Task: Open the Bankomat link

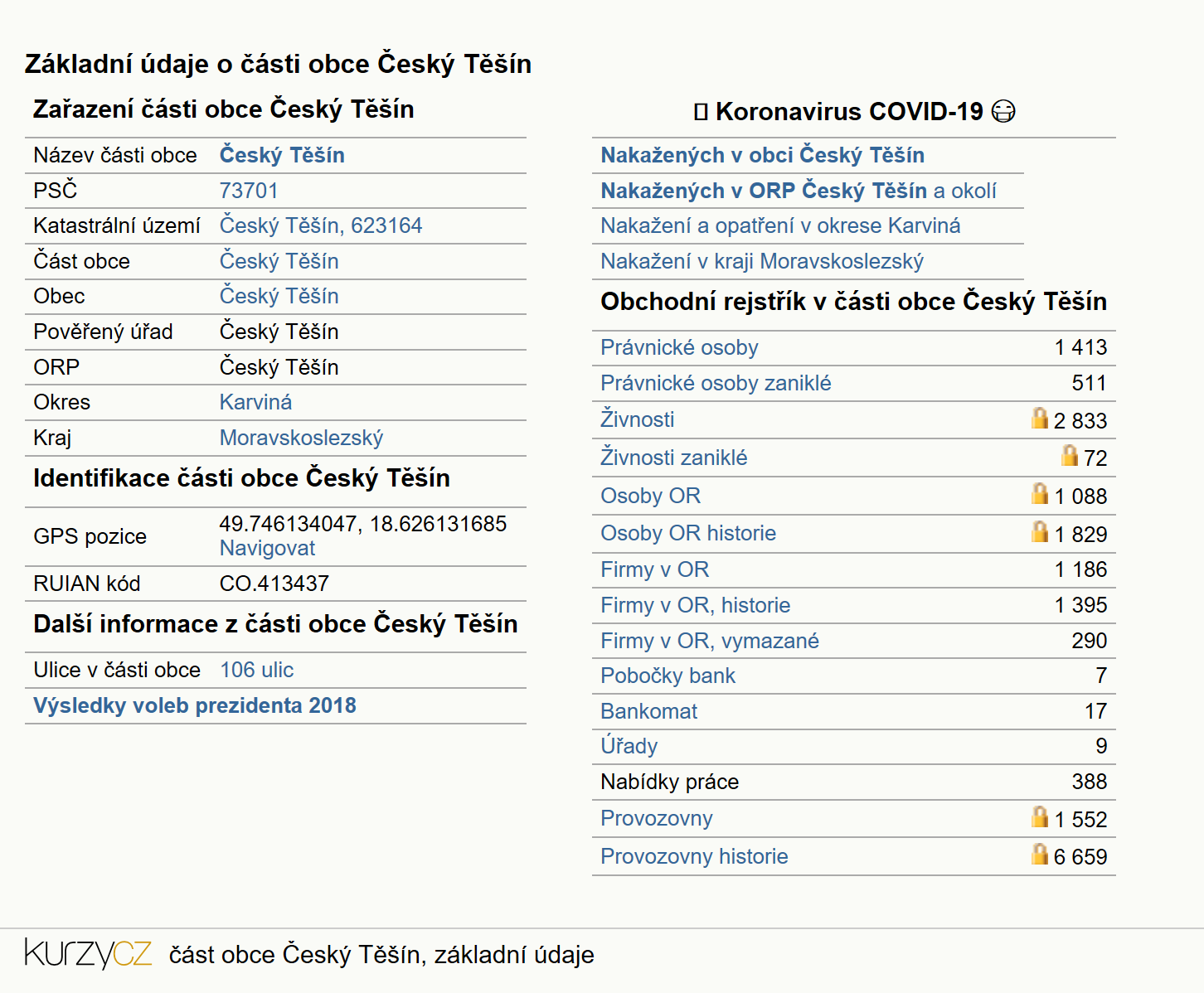Action: point(649,711)
